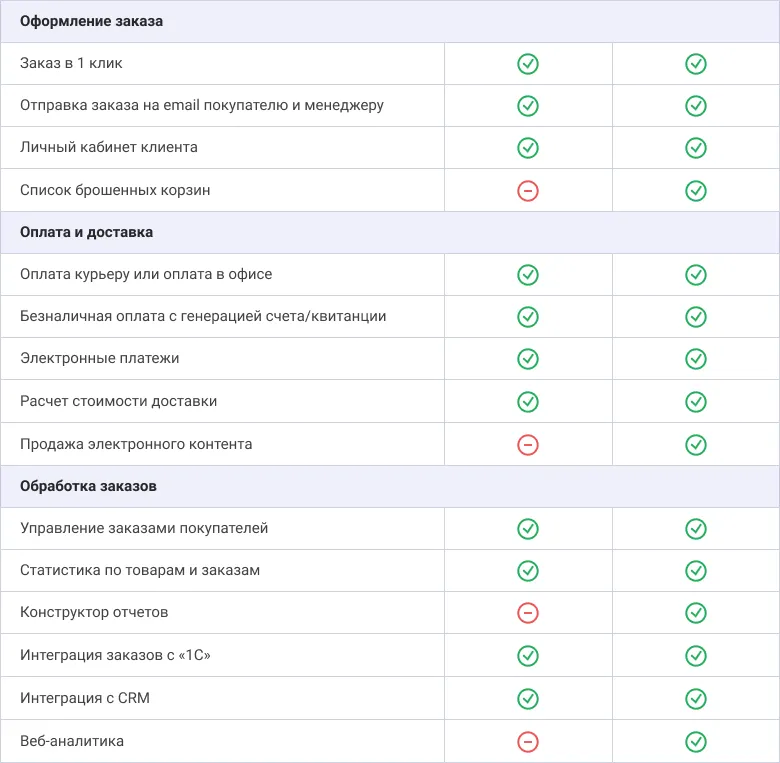Screen dimensions: 780x763
Task: Click the Интеграция с CRM row label
Action: [x=85, y=698]
